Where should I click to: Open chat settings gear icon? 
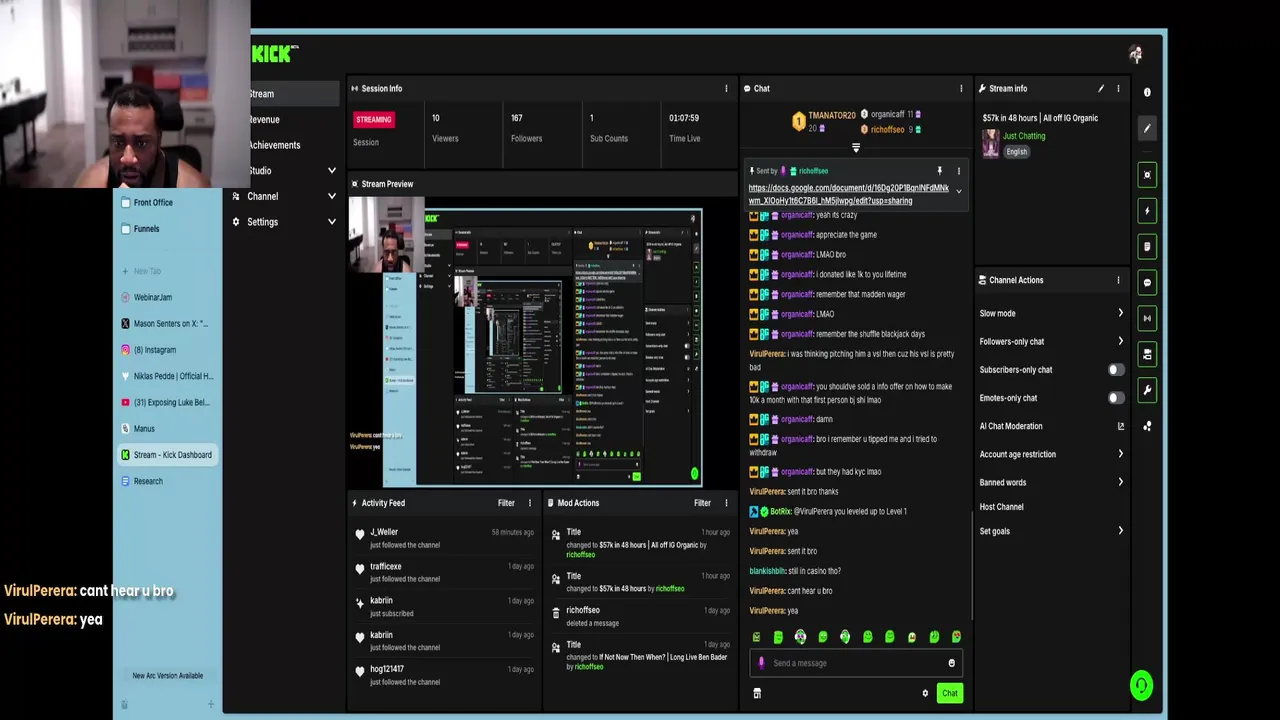point(925,693)
